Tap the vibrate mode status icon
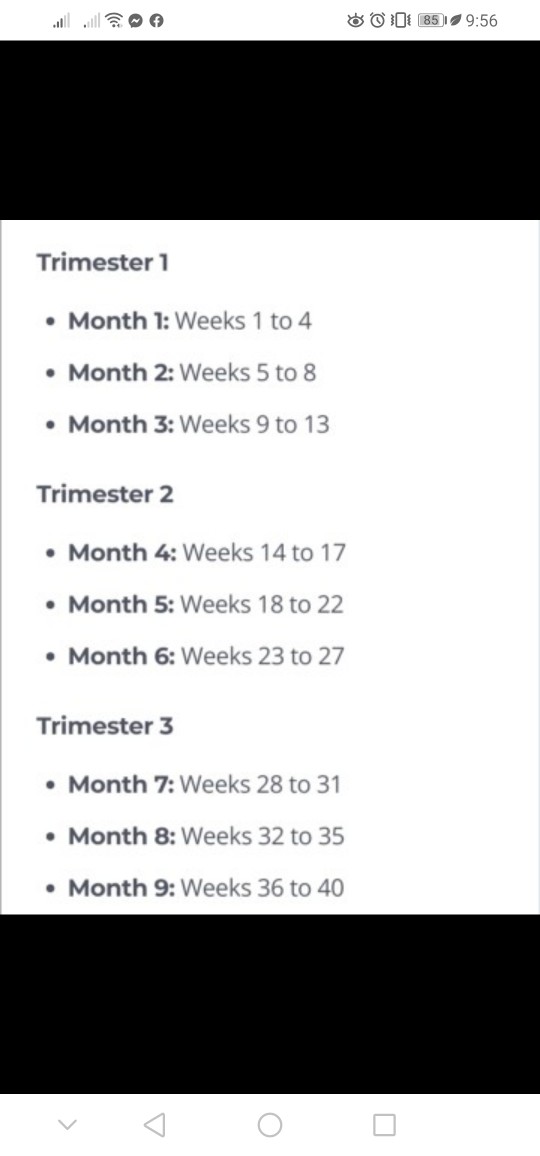This screenshot has height=1156, width=540. click(400, 21)
